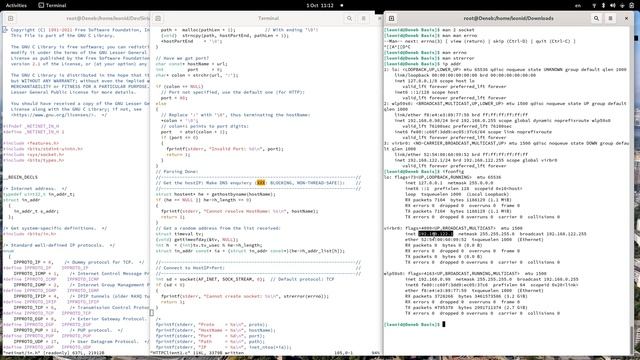Open the volume indicator in the top bar
Viewport: 640px width, 360px height.
click(613, 5)
